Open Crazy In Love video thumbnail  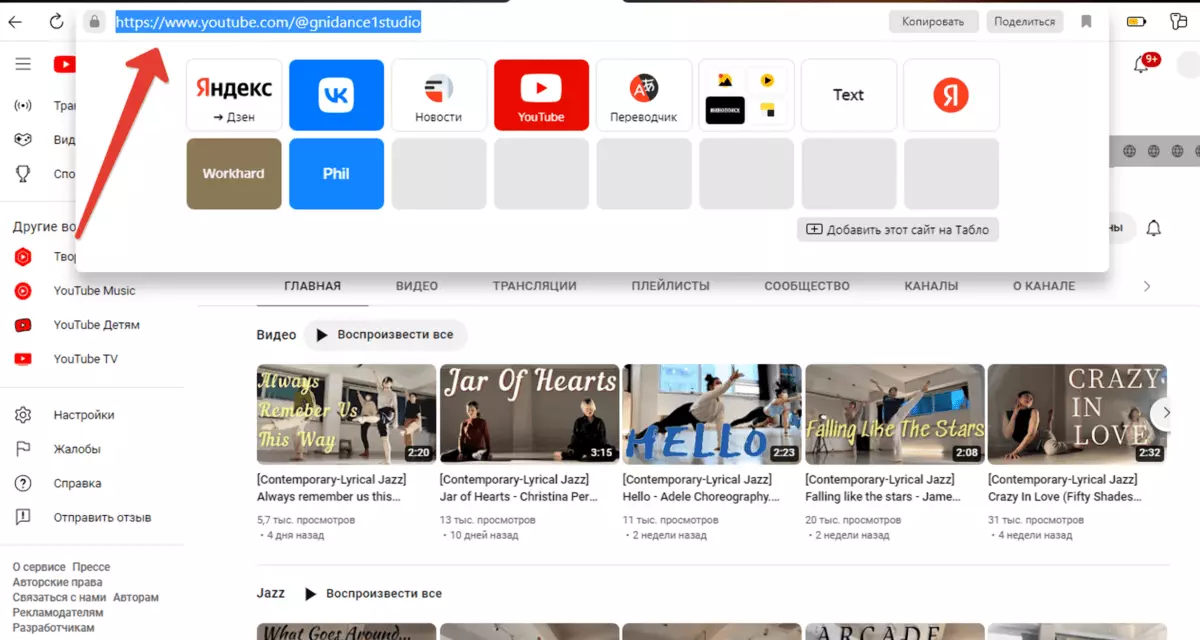(x=1077, y=414)
